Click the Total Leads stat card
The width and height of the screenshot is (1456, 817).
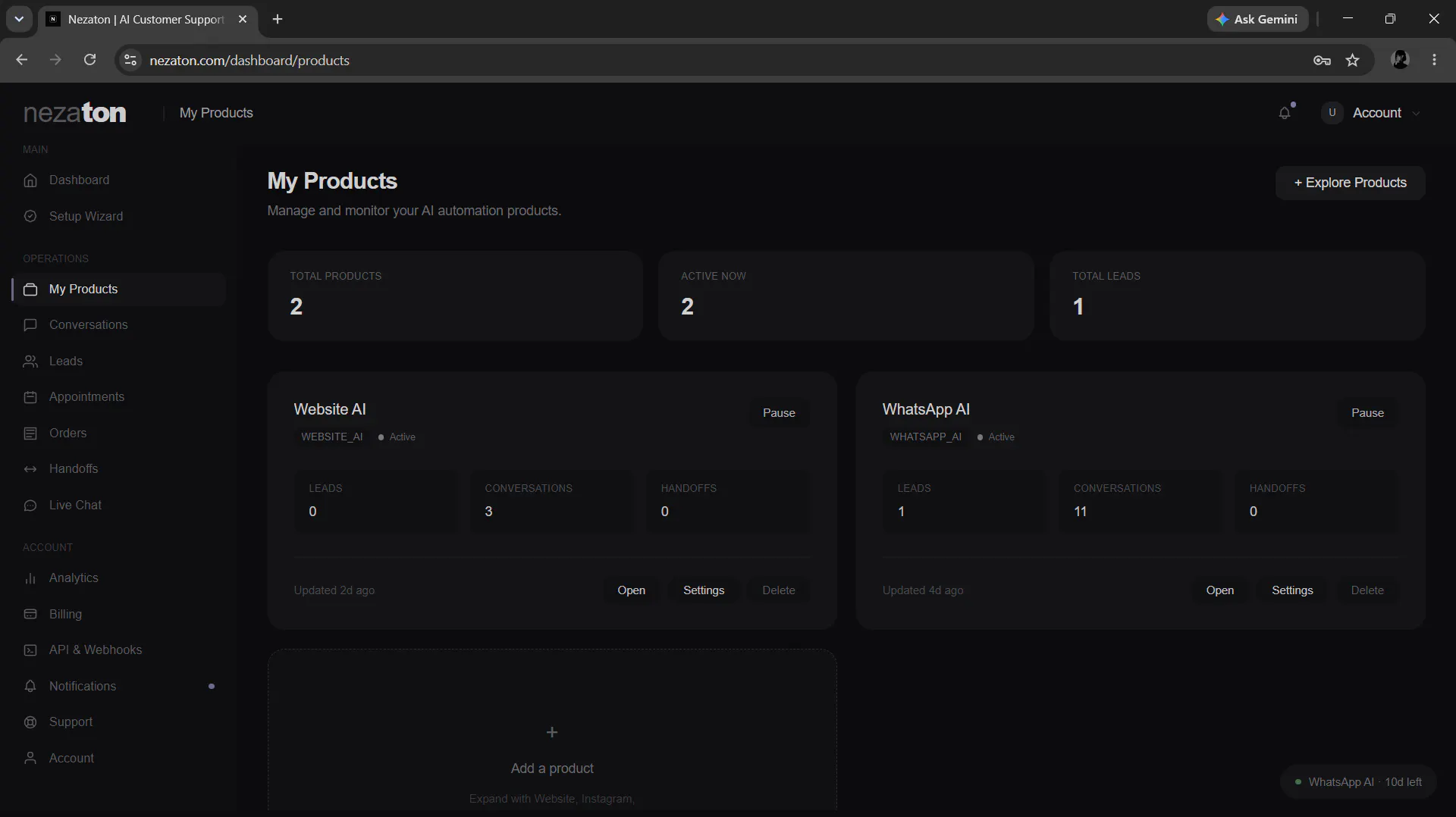(x=1237, y=296)
